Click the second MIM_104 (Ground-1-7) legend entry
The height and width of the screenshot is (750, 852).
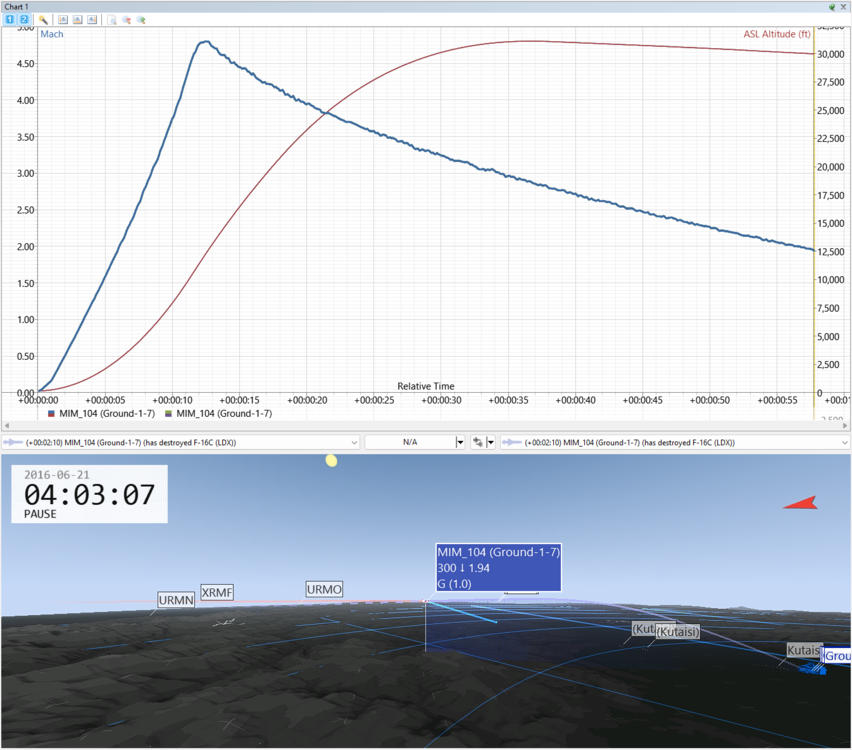[224, 414]
